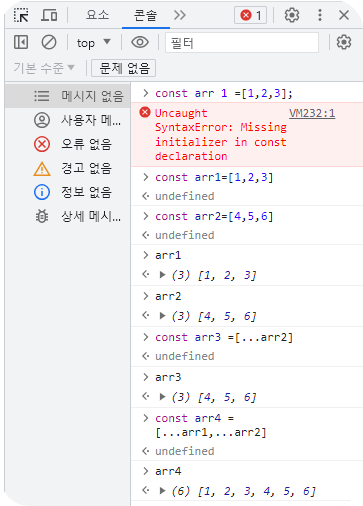Viewport: 363px width, 506px height.
Task: Click the text [...arr1,...arr2]
Action: pos(211,433)
